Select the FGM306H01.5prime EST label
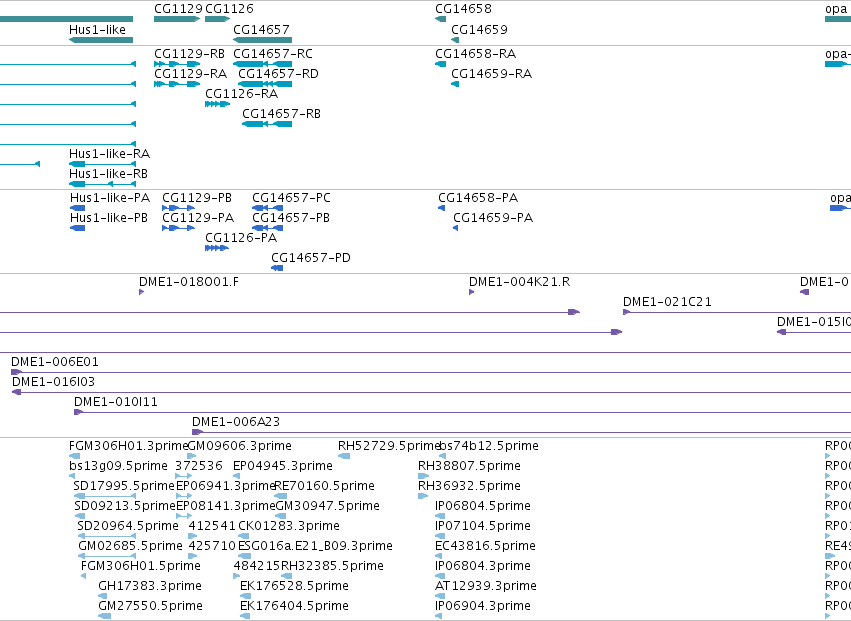This screenshot has width=851, height=621. 141,566
